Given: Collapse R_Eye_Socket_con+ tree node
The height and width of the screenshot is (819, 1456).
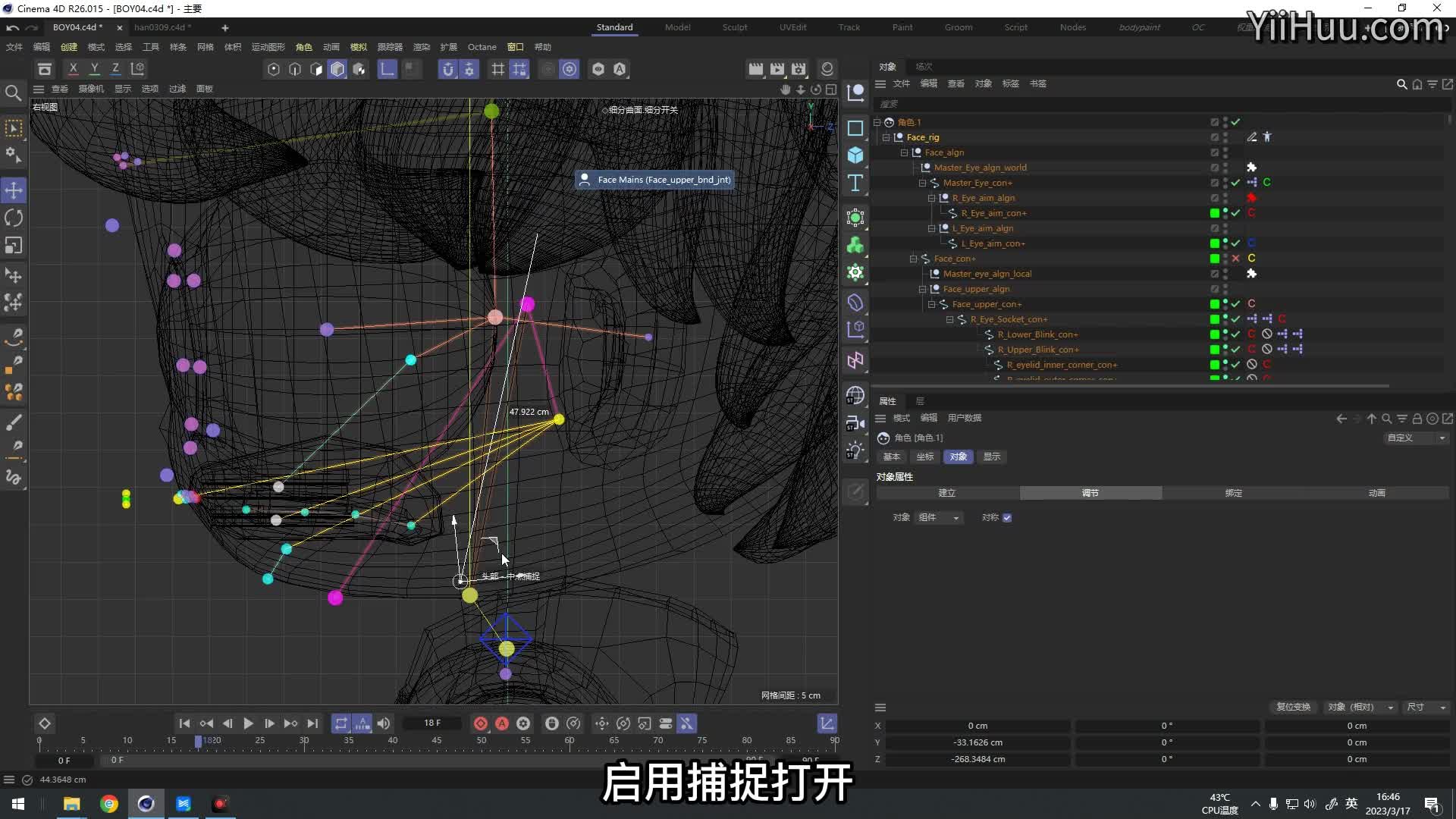Looking at the screenshot, I should tap(950, 319).
